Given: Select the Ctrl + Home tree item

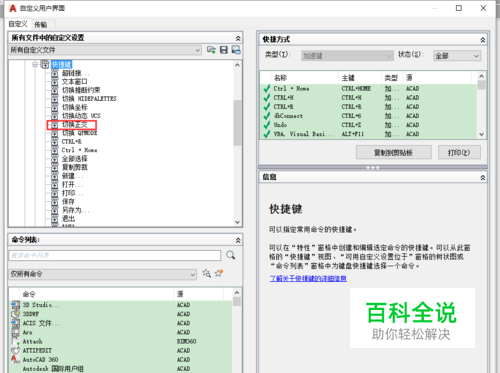Looking at the screenshot, I should pyautogui.click(x=79, y=150).
